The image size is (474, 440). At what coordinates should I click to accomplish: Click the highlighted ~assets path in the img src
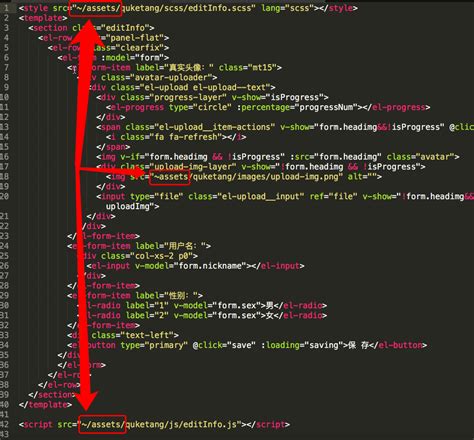170,176
